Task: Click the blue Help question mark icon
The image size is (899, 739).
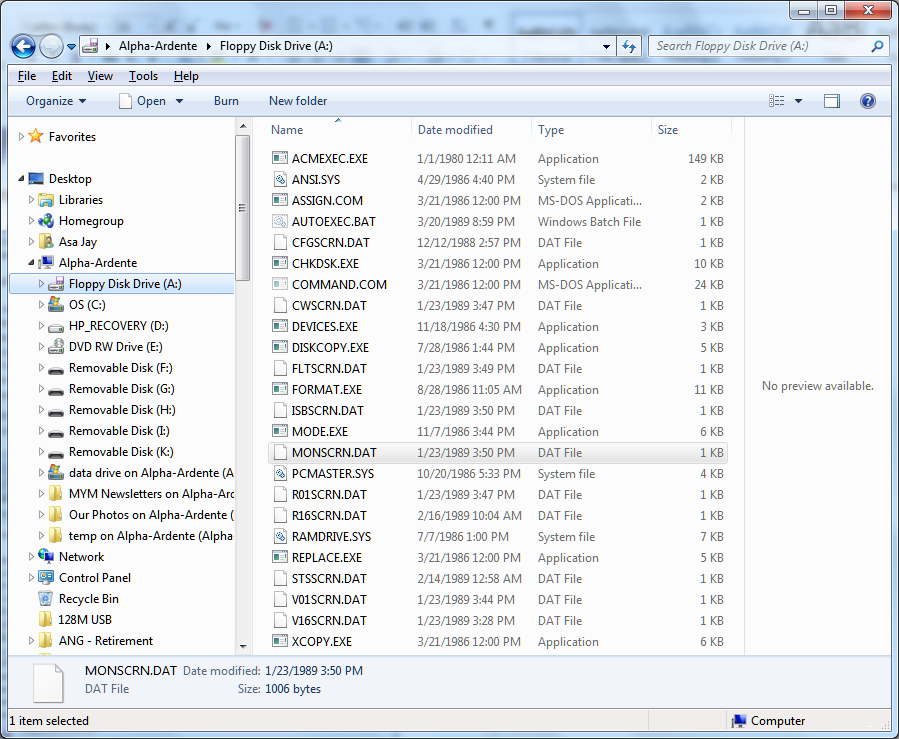Action: pyautogui.click(x=868, y=101)
